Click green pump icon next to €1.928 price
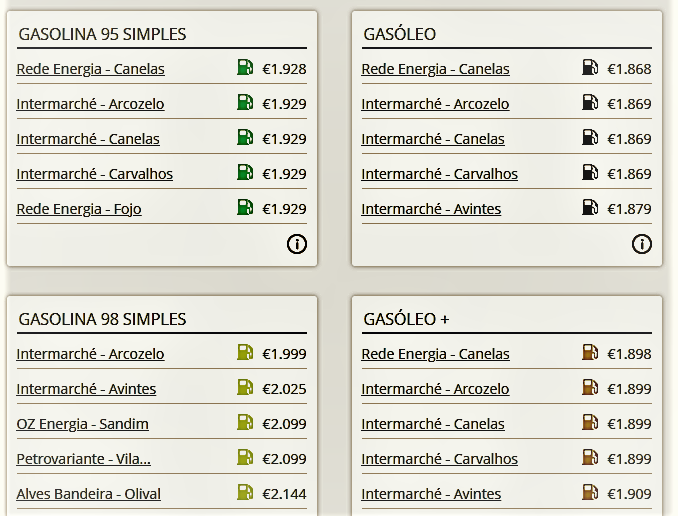 [245, 67]
